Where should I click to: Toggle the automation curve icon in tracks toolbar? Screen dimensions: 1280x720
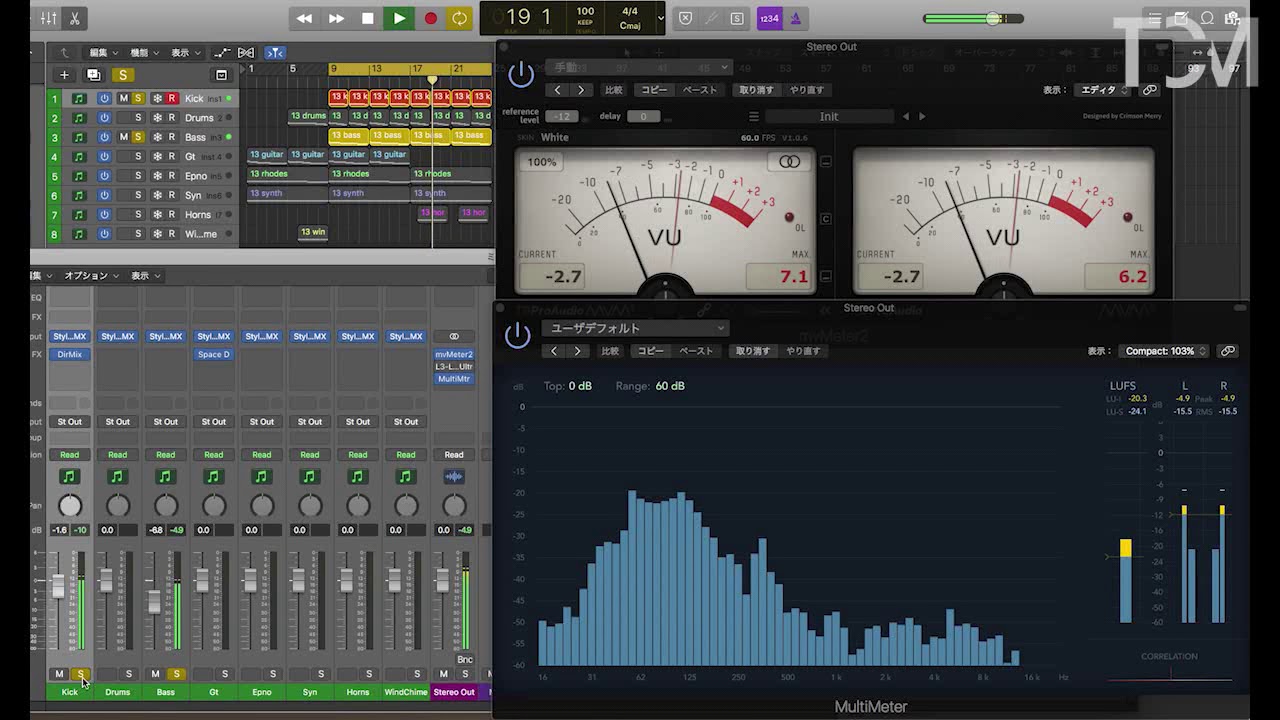[x=221, y=52]
